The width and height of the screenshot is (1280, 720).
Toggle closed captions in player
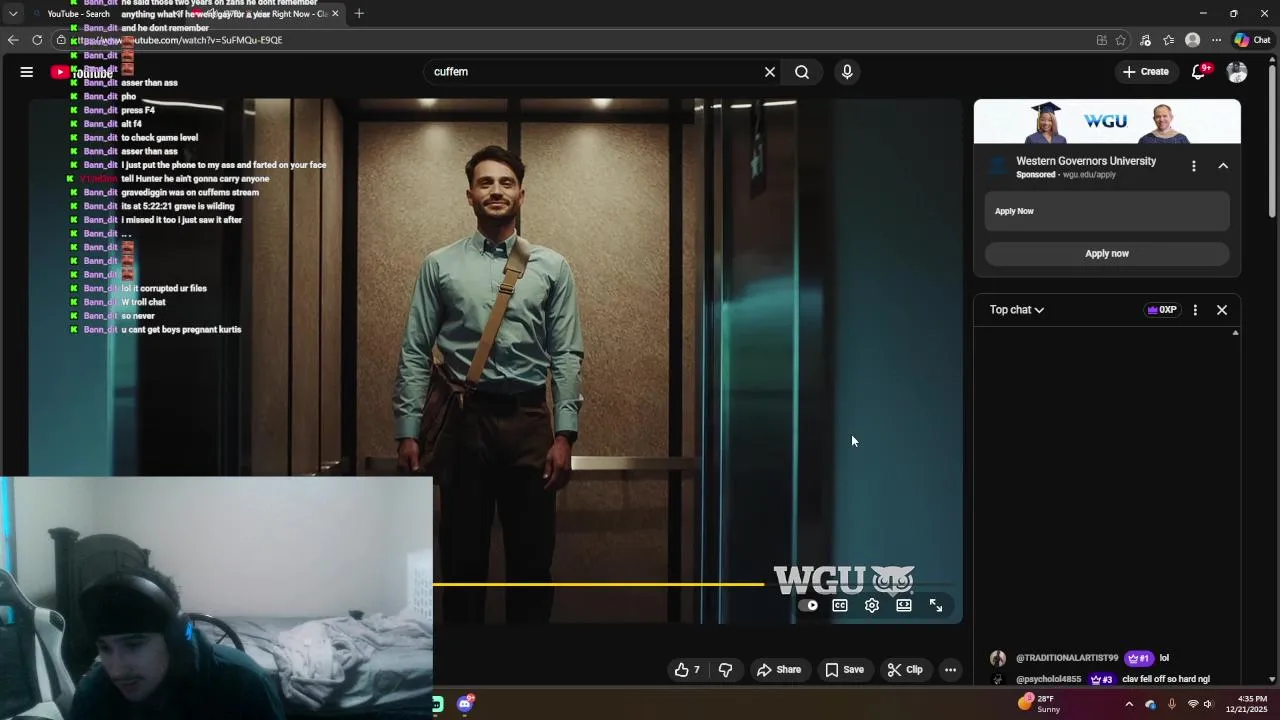(840, 605)
